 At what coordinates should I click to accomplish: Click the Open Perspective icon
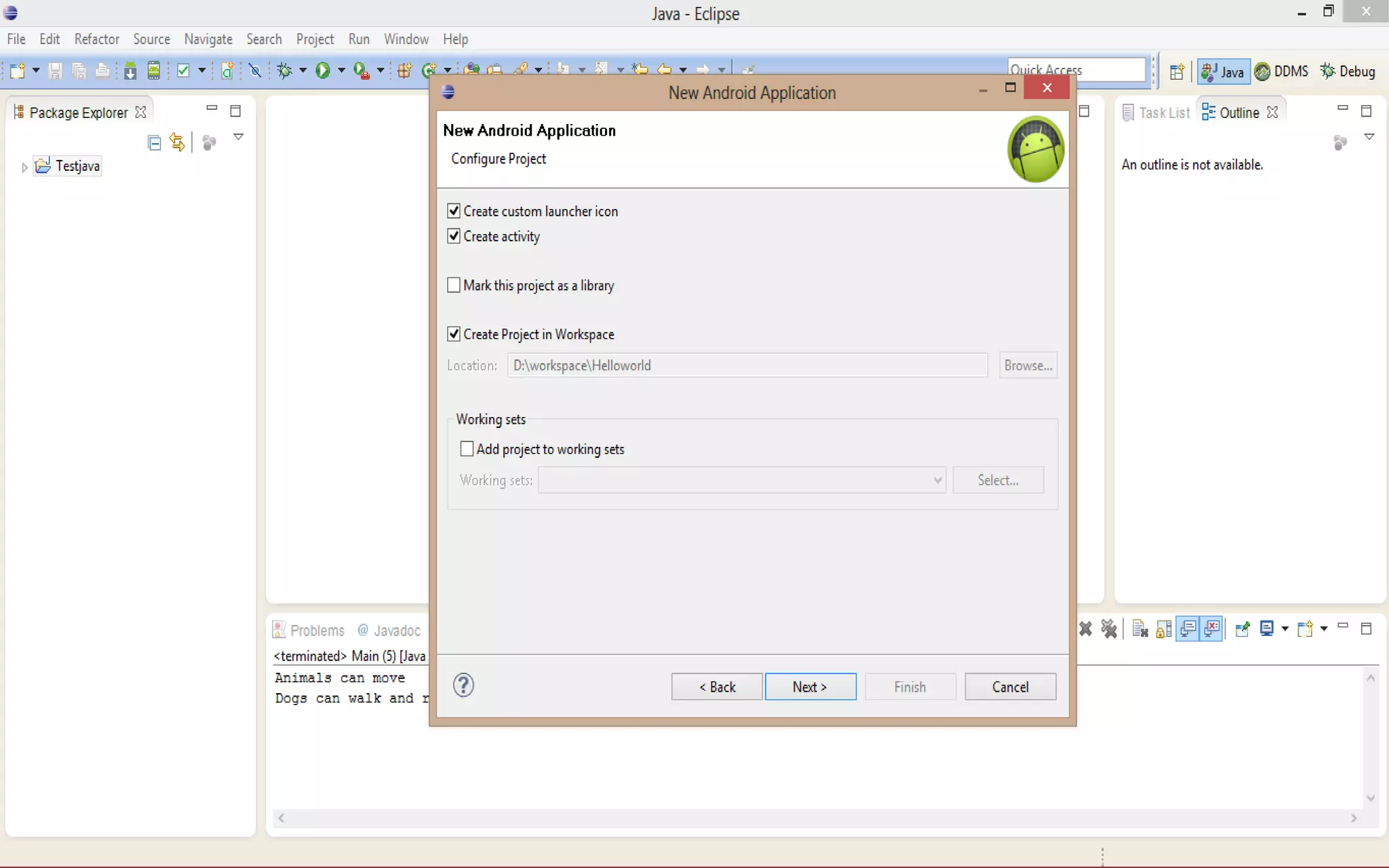point(1177,72)
